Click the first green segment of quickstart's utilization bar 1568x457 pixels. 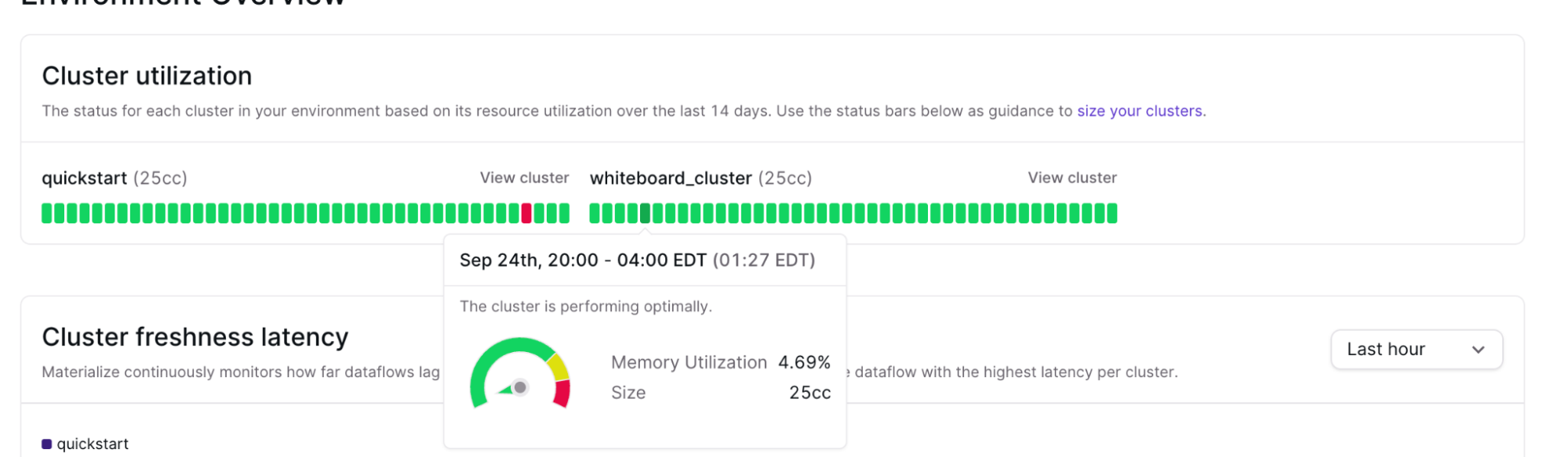46,213
